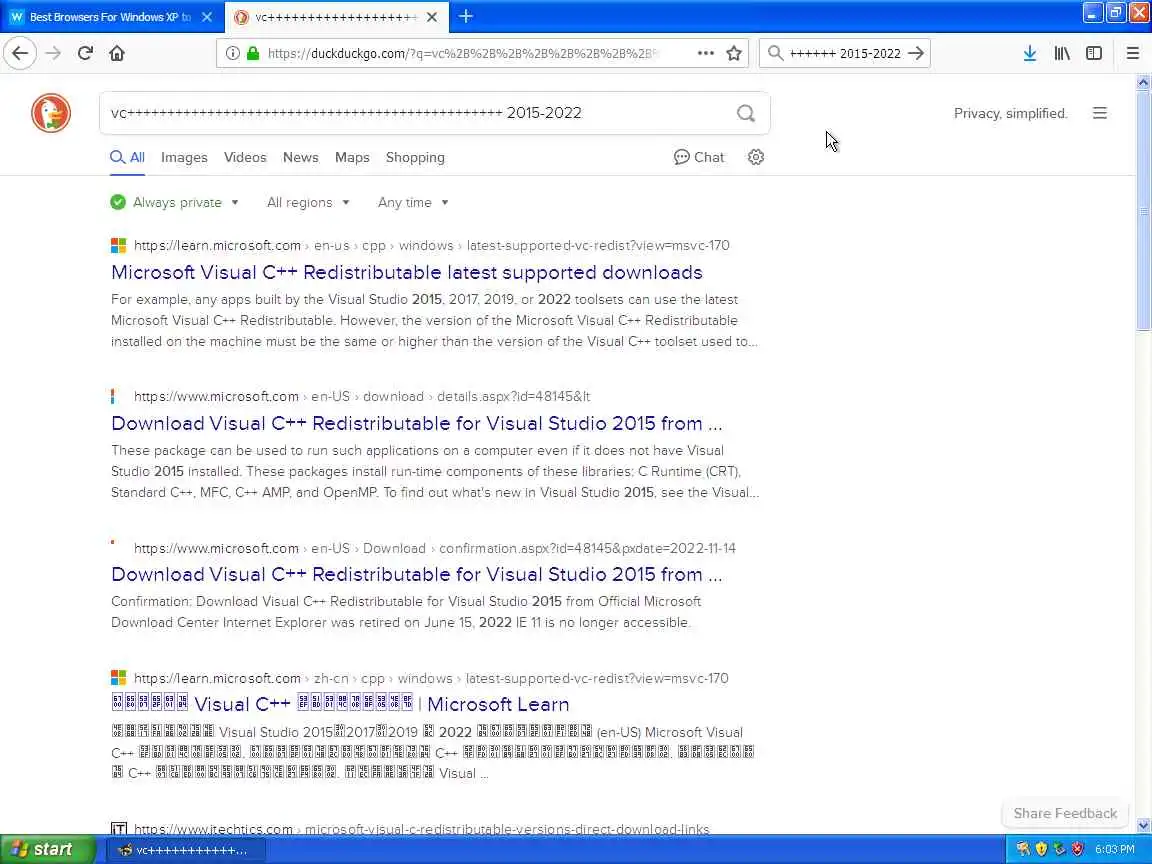Viewport: 1152px width, 864px height.
Task: Click the yellow security shield tray icon
Action: point(1041,849)
